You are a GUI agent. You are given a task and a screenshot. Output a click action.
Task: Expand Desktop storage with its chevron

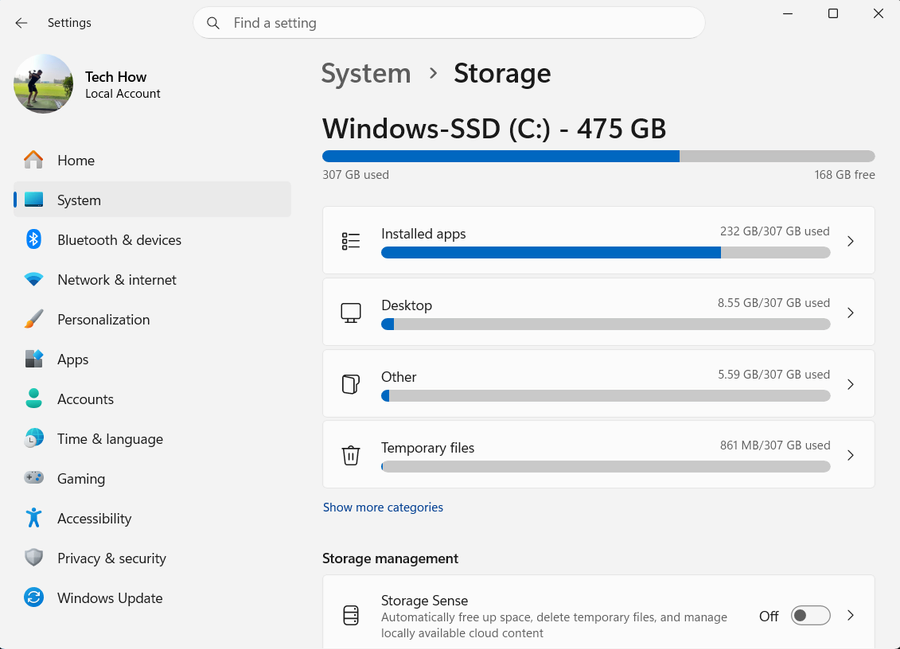pos(851,313)
